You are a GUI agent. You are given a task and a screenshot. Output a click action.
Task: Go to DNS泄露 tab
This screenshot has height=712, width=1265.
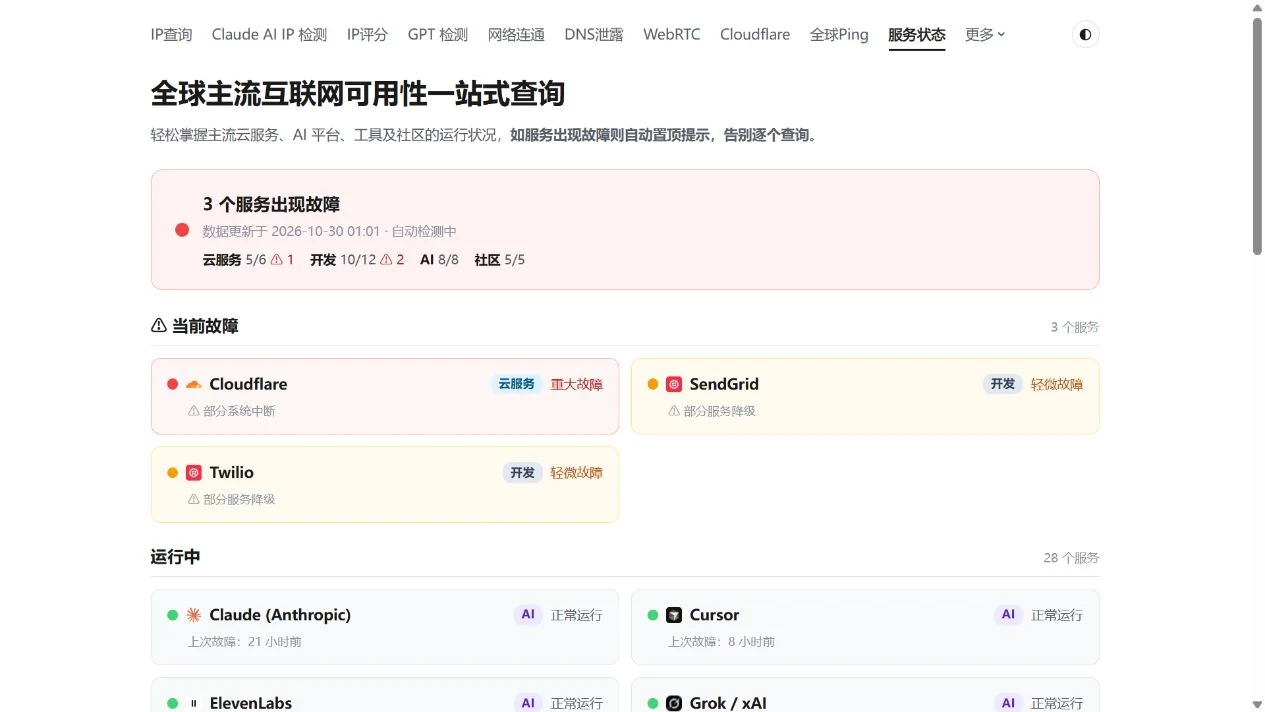coord(594,34)
